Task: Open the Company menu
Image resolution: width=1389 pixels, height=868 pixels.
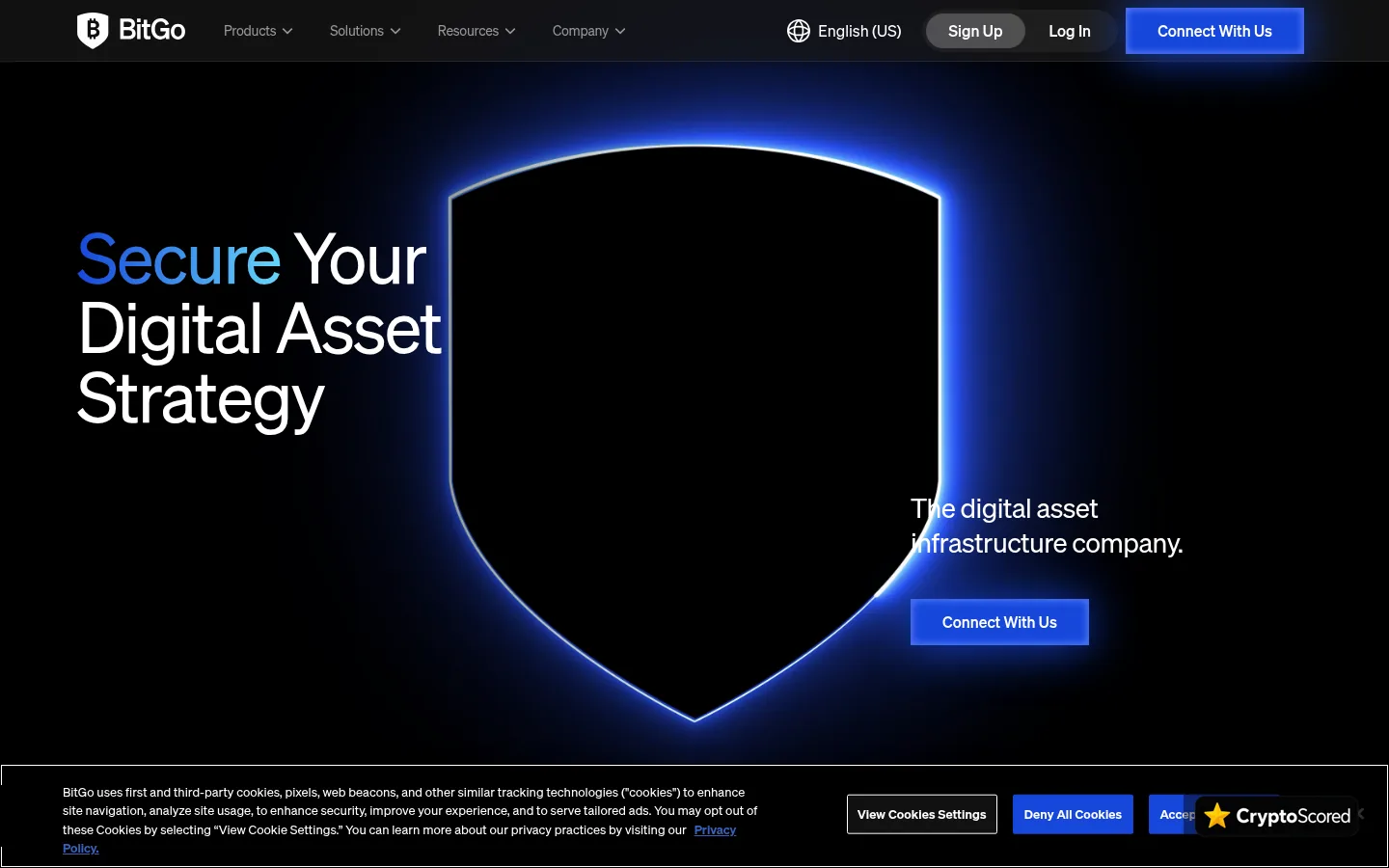Action: pyautogui.click(x=588, y=31)
